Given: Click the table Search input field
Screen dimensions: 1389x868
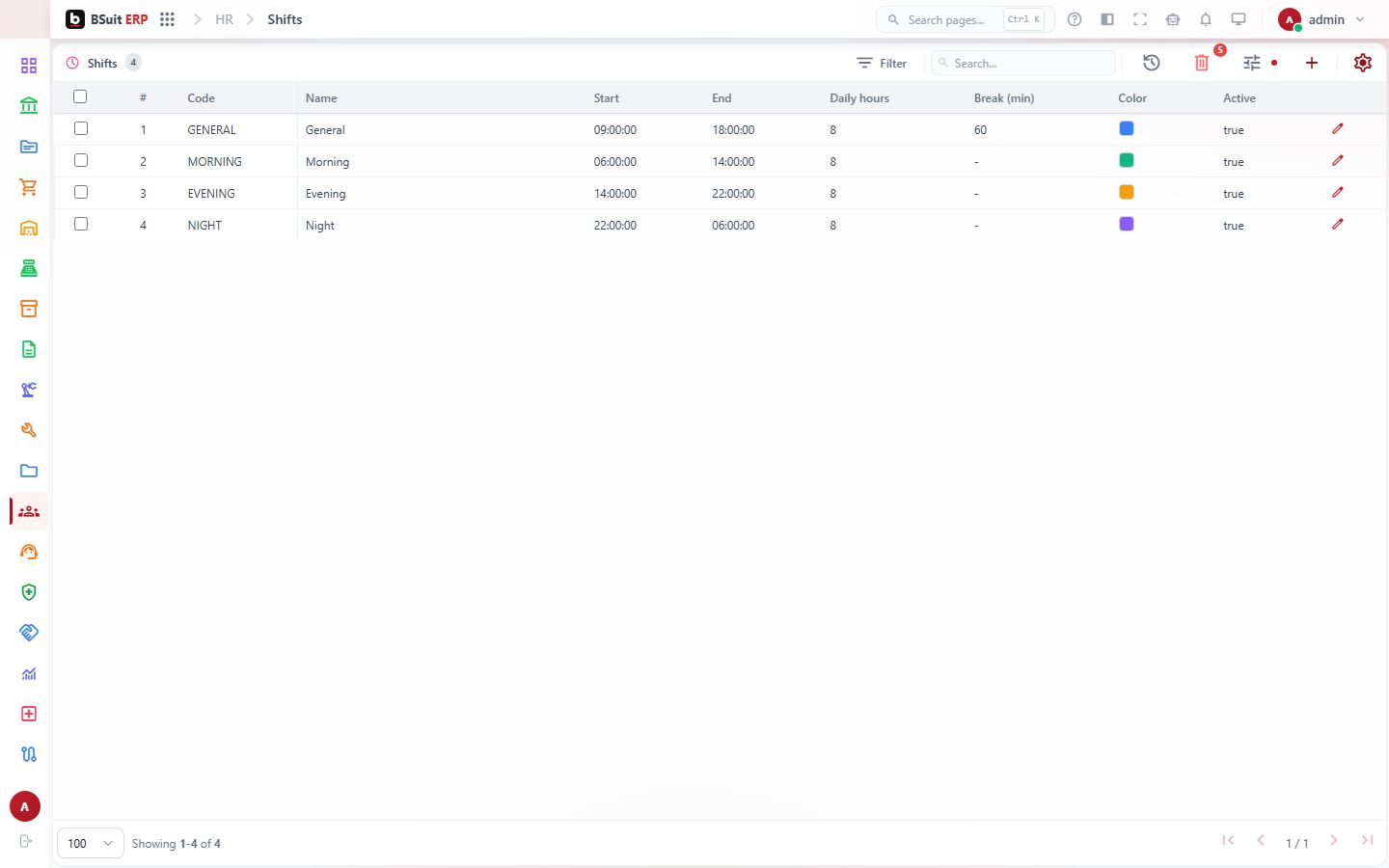Looking at the screenshot, I should tap(1023, 63).
